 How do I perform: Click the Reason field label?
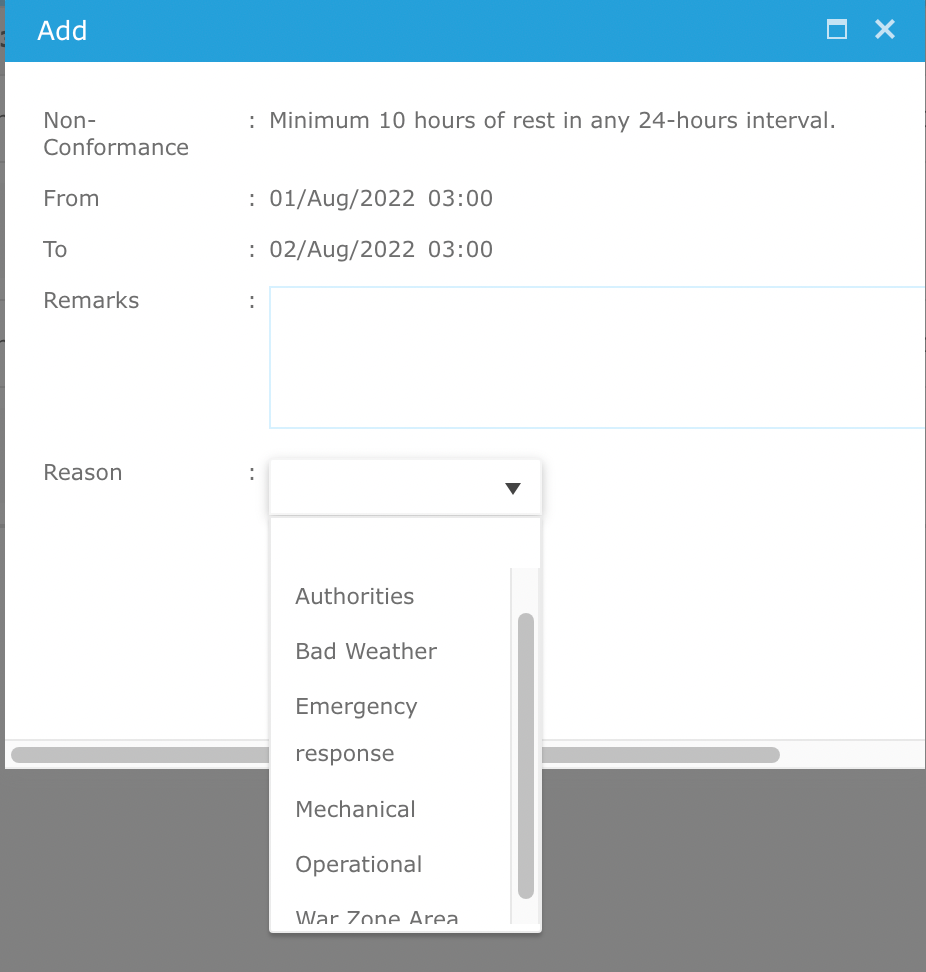[82, 472]
